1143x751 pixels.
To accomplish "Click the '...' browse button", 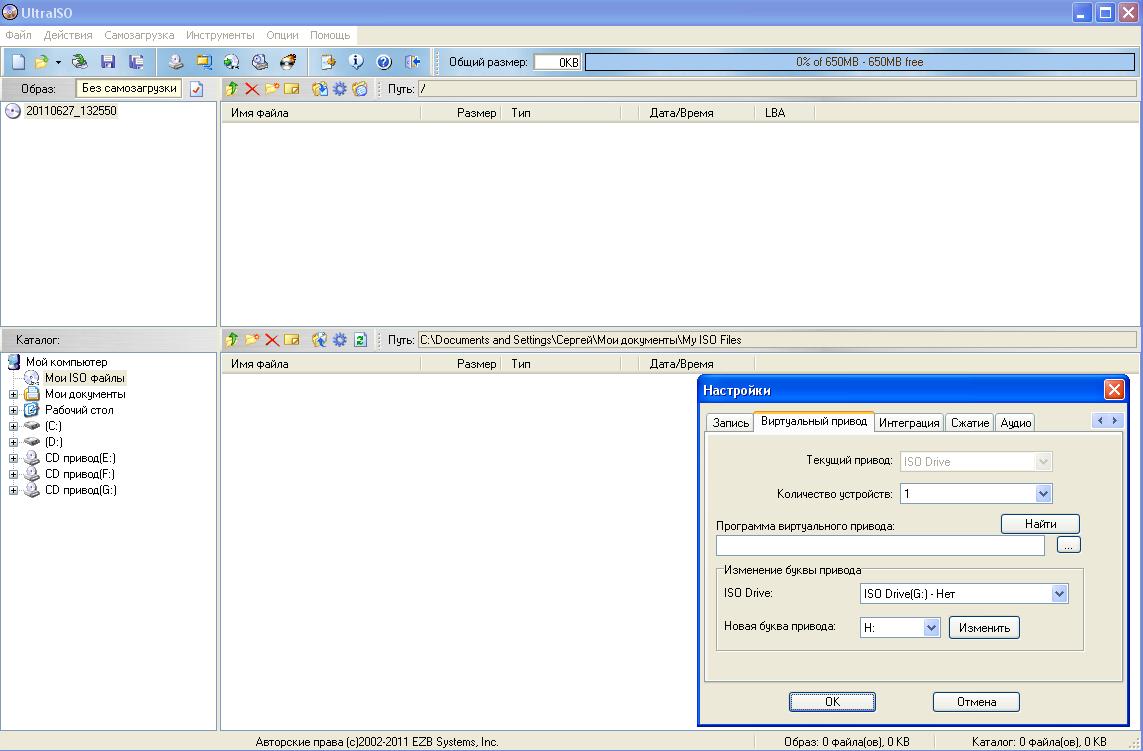I will click(x=1069, y=545).
